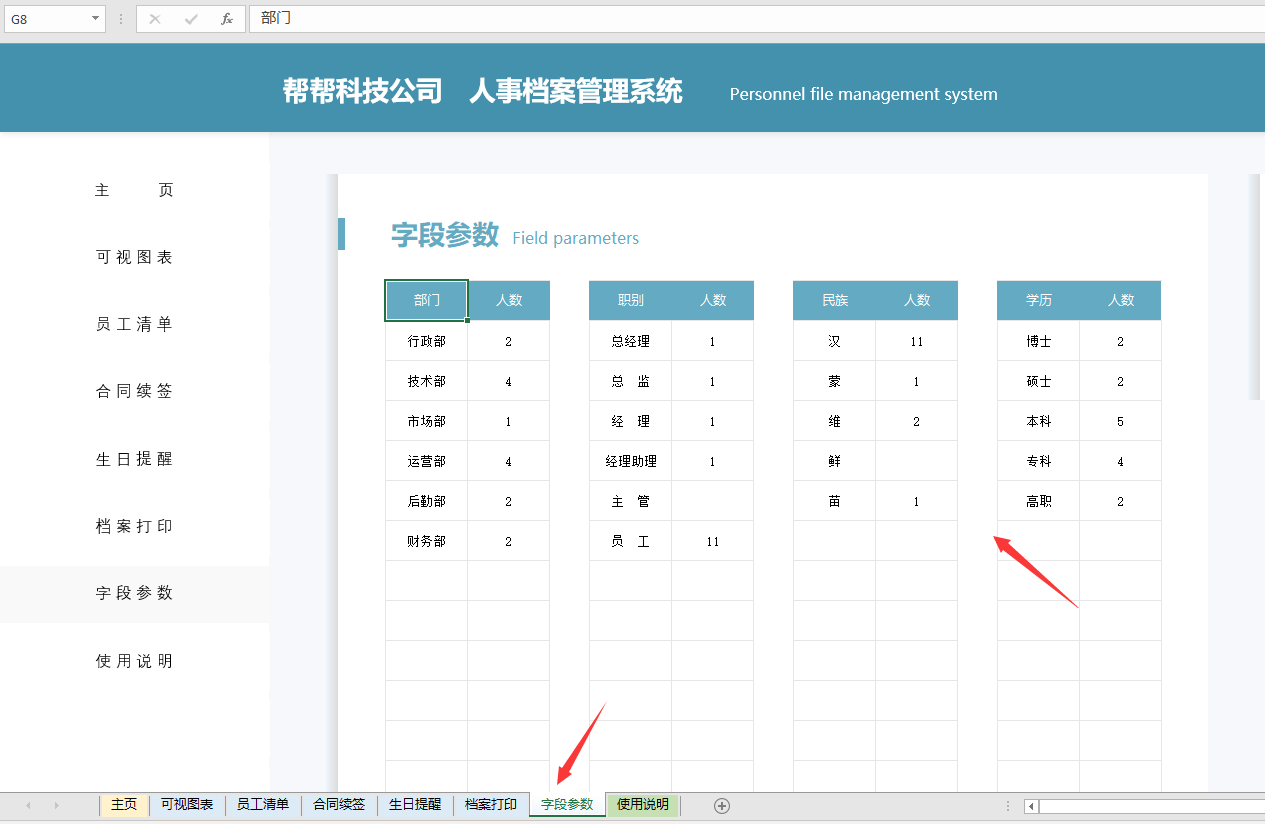Viewport: 1265px width, 824px height.
Task: Select the 职别 header cell
Action: [x=630, y=300]
